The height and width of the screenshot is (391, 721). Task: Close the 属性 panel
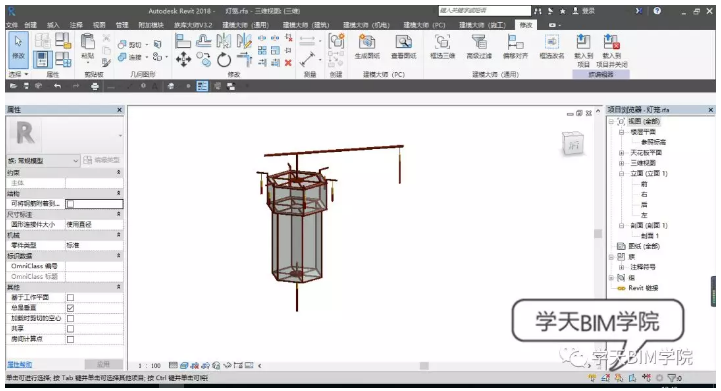(x=120, y=109)
